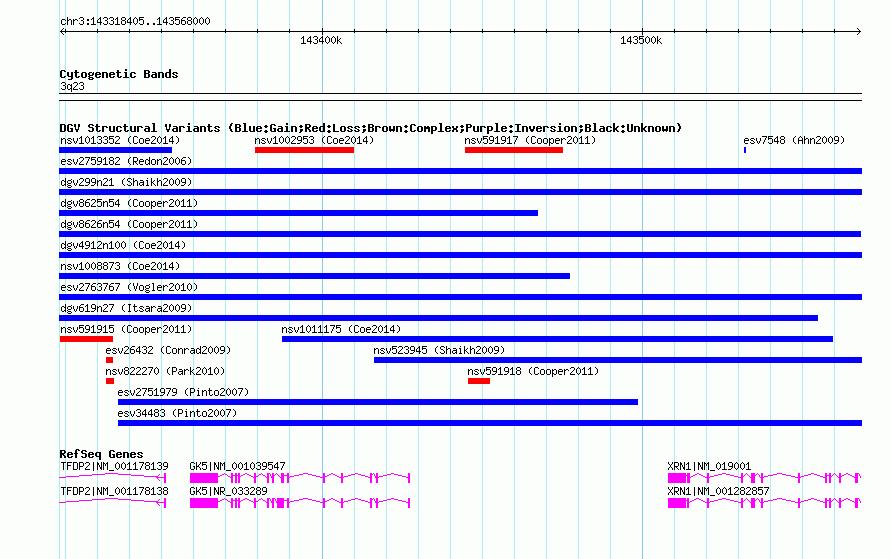Open the GK5|NR_033289 gene label
The image size is (890, 559).
(x=228, y=491)
